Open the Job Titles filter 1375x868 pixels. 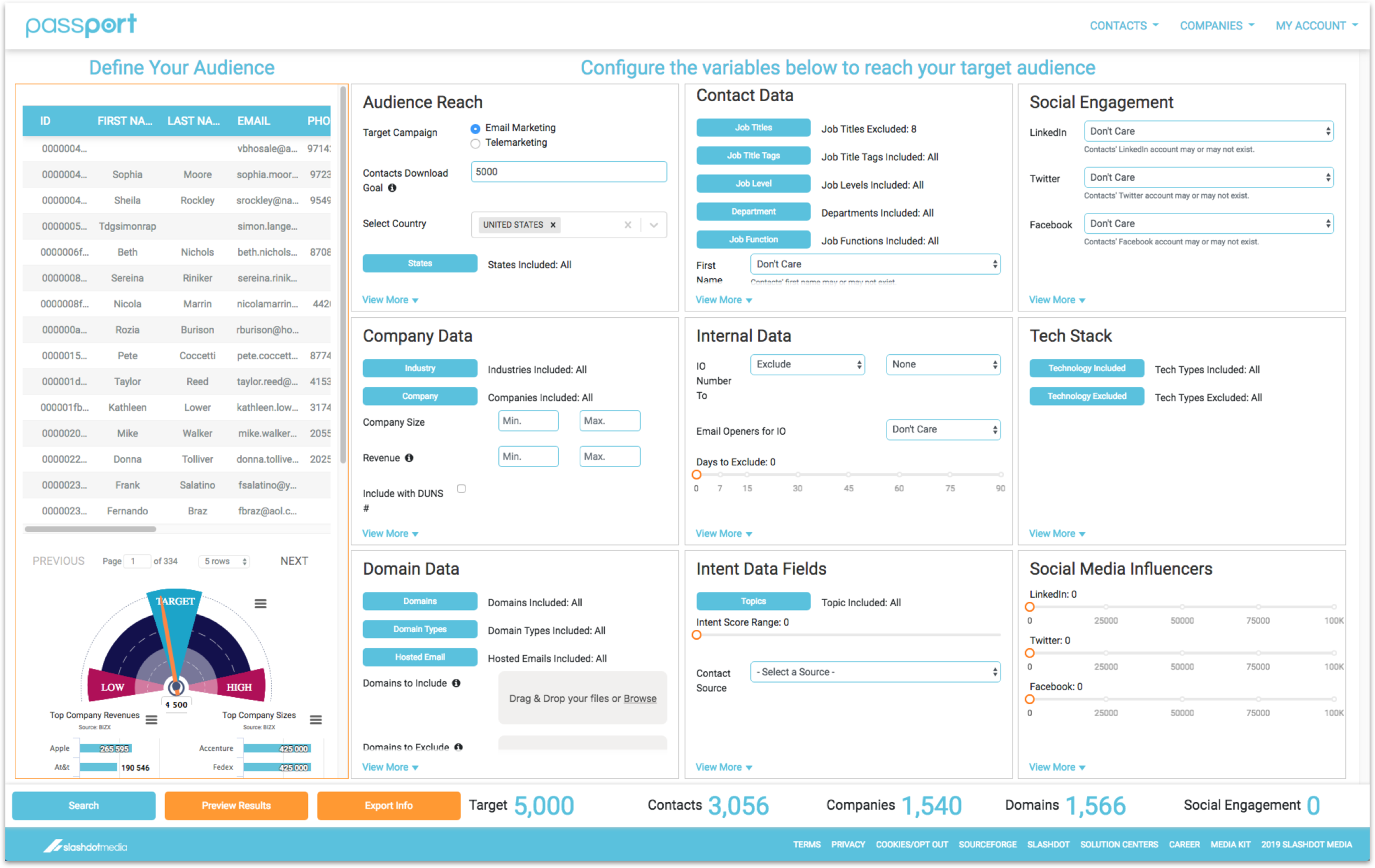coord(753,128)
